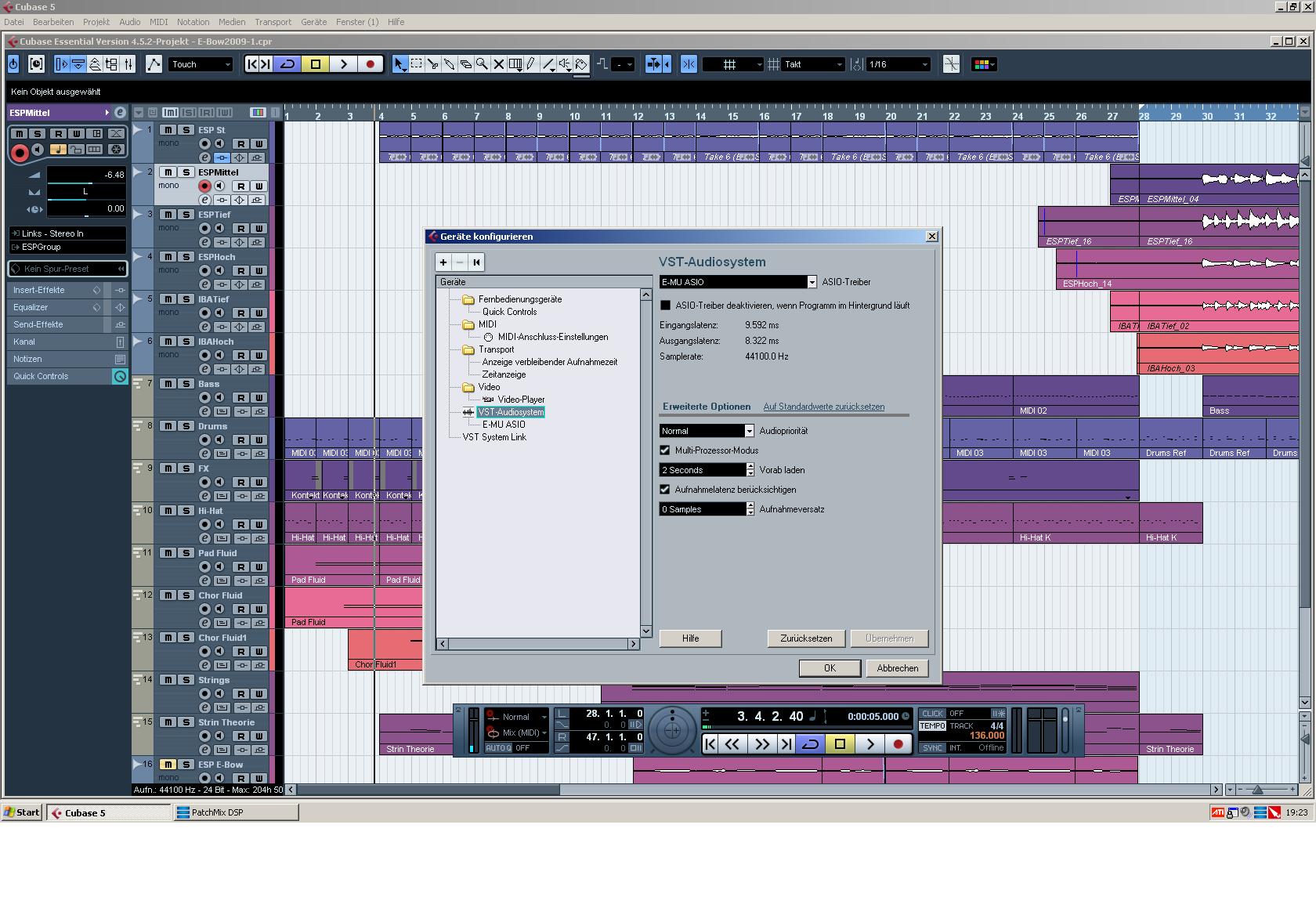Select VST System Link tree item

pos(494,437)
